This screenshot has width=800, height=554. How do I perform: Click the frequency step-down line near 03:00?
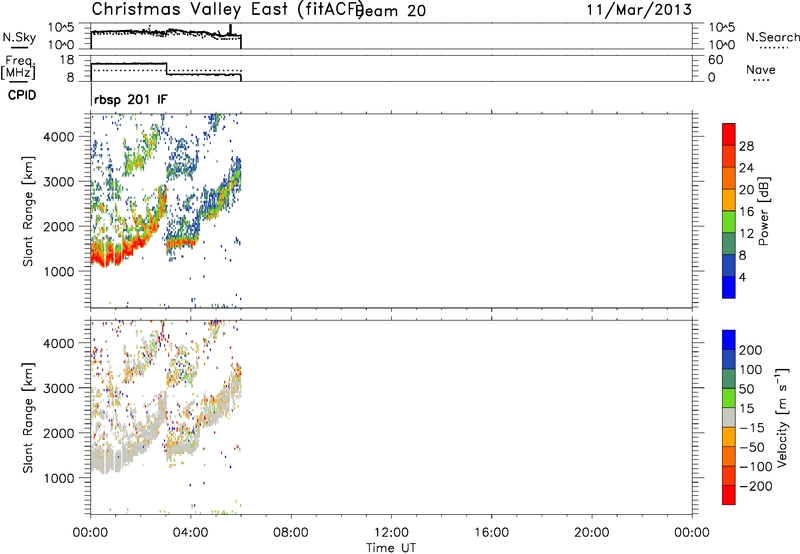[x=167, y=69]
